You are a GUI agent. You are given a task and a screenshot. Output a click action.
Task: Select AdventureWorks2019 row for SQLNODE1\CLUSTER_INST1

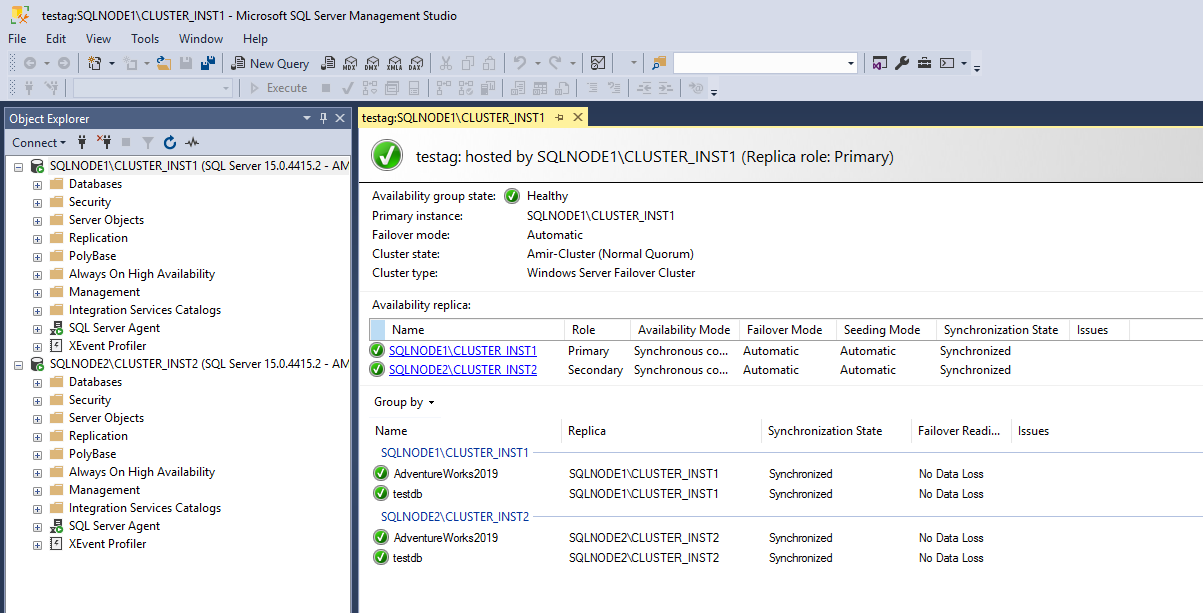[x=785, y=474]
